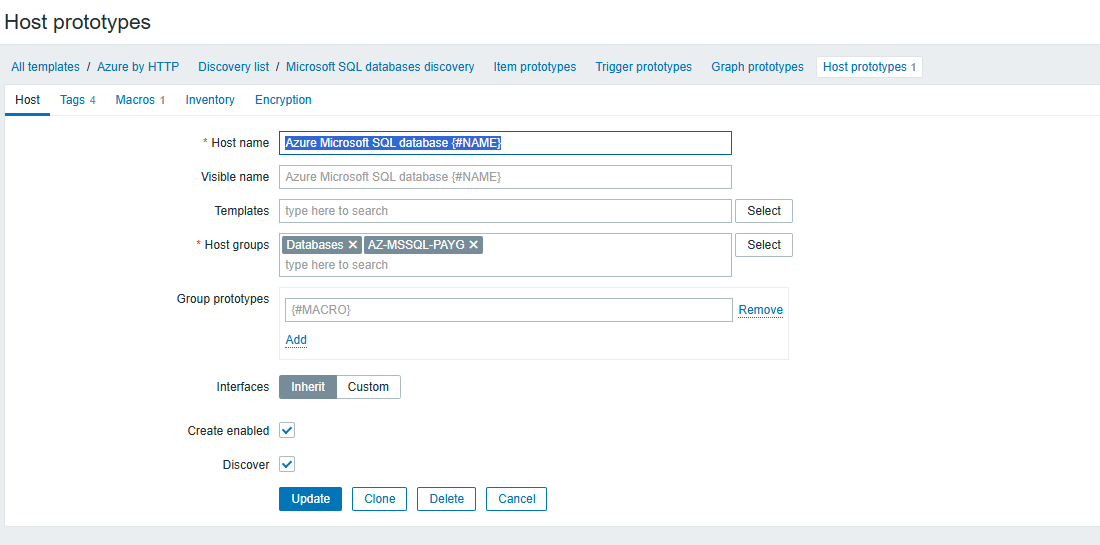Remove the AZ-MSSQL-PAYG host group tag
The height and width of the screenshot is (545, 1100).
coord(474,245)
